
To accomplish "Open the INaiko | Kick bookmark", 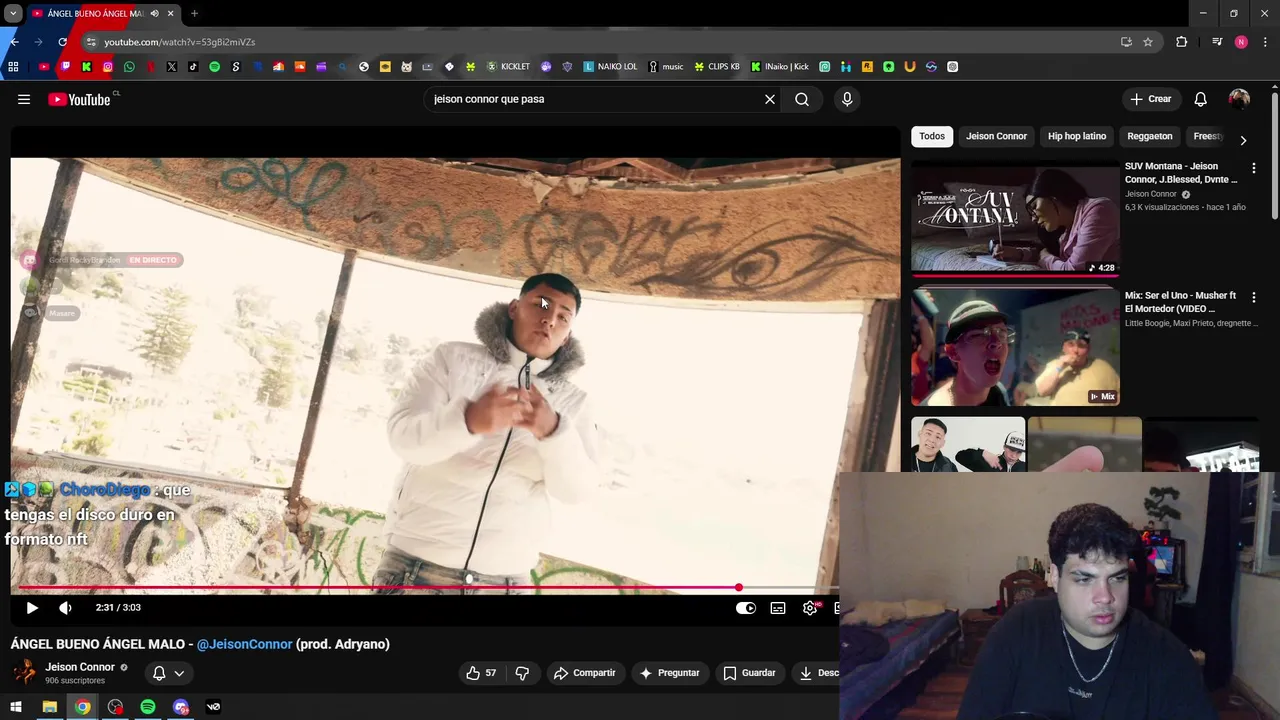I will pos(780,67).
